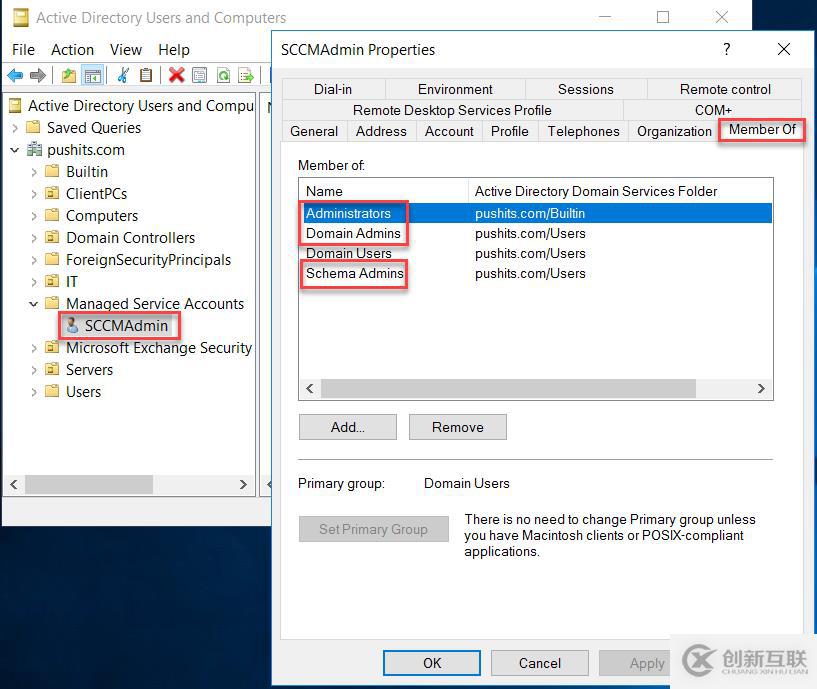The image size is (817, 689).
Task: Expand the ForeignSecurityPrincipals node
Action: click(34, 260)
